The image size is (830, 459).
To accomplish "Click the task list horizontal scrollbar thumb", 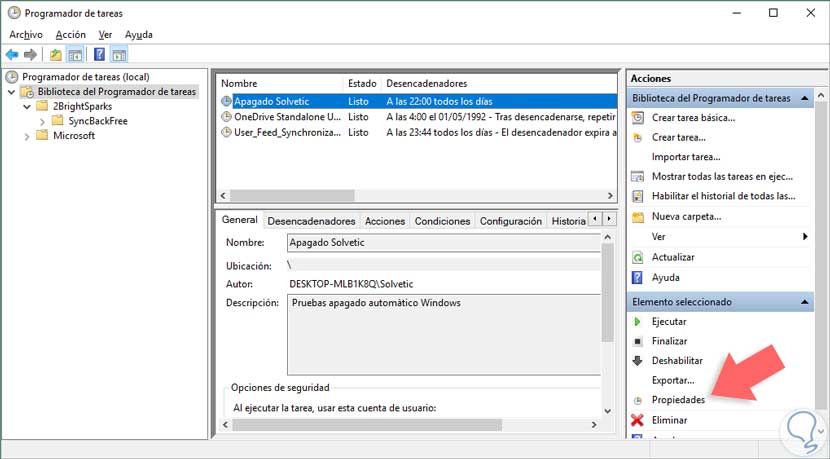I will 292,195.
